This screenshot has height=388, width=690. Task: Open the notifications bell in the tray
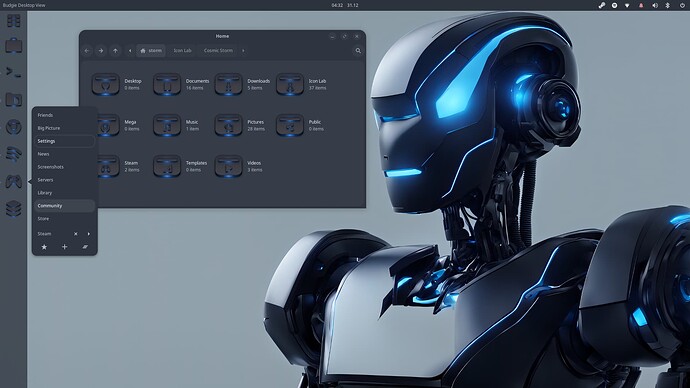point(641,5)
